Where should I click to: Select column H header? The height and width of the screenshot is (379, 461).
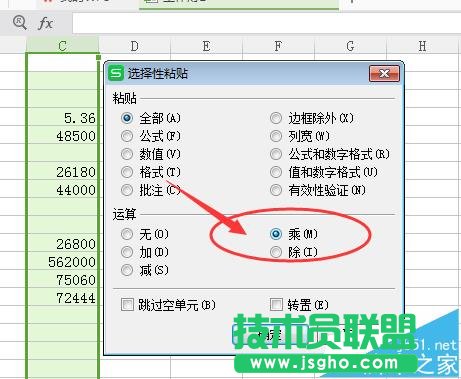pyautogui.click(x=422, y=46)
